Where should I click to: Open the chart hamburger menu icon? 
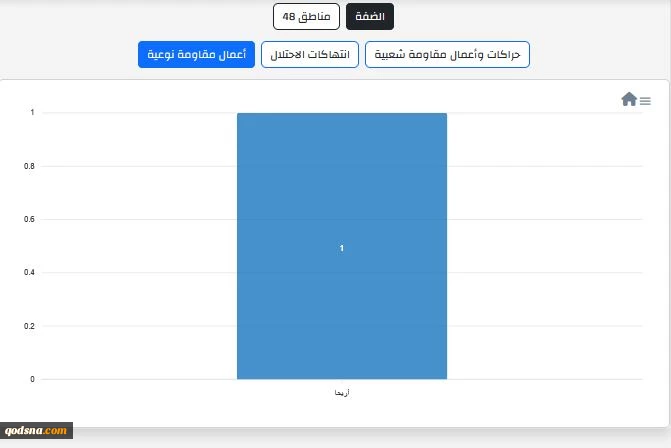(645, 101)
